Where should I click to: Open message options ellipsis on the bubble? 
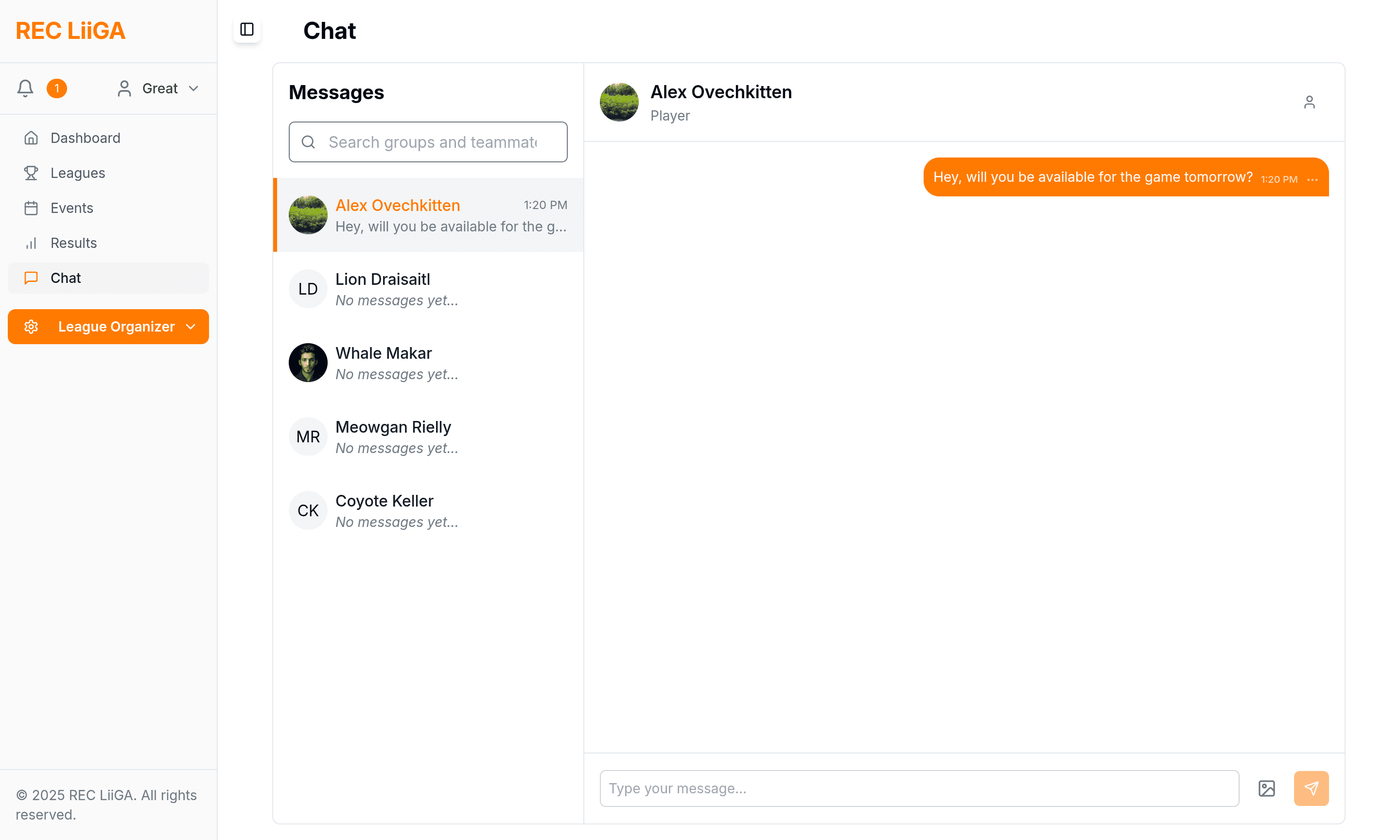coord(1312,179)
